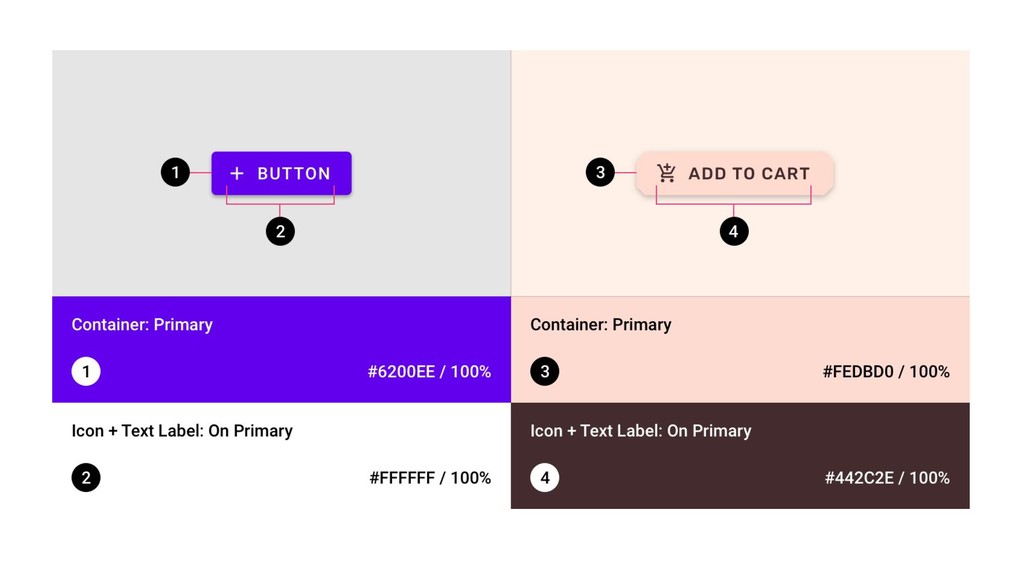
Task: Select the #442C2E / 100% color value
Action: pos(887,478)
